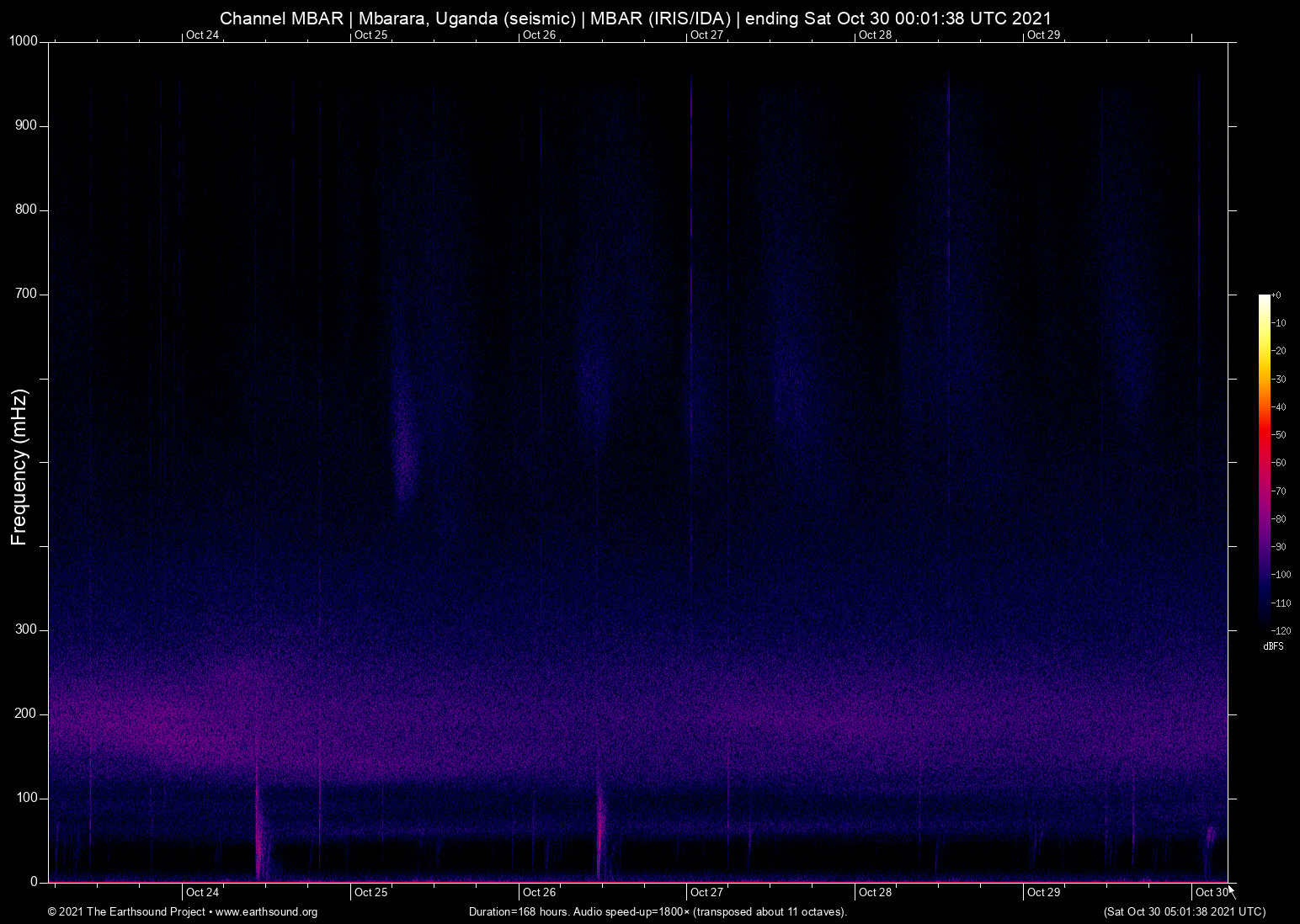Click the Sat Oct 30 05:01:38 timestamp
The image size is (1300, 924).
coord(1184,911)
